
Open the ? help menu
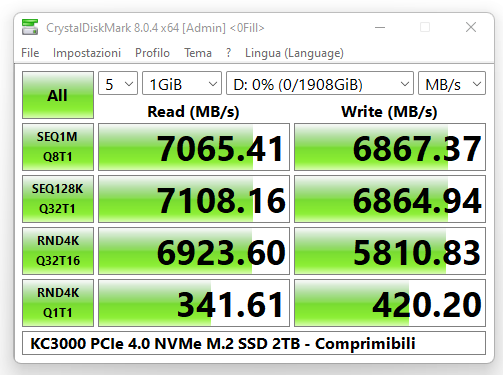coord(228,53)
